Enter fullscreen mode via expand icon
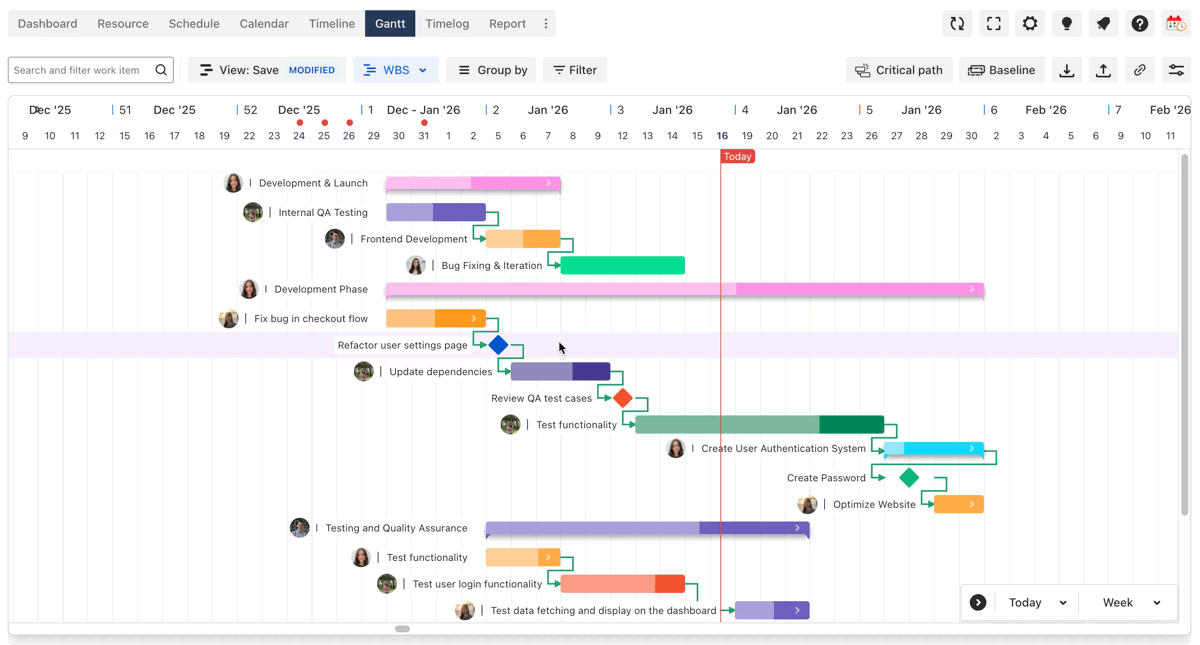 coord(994,24)
